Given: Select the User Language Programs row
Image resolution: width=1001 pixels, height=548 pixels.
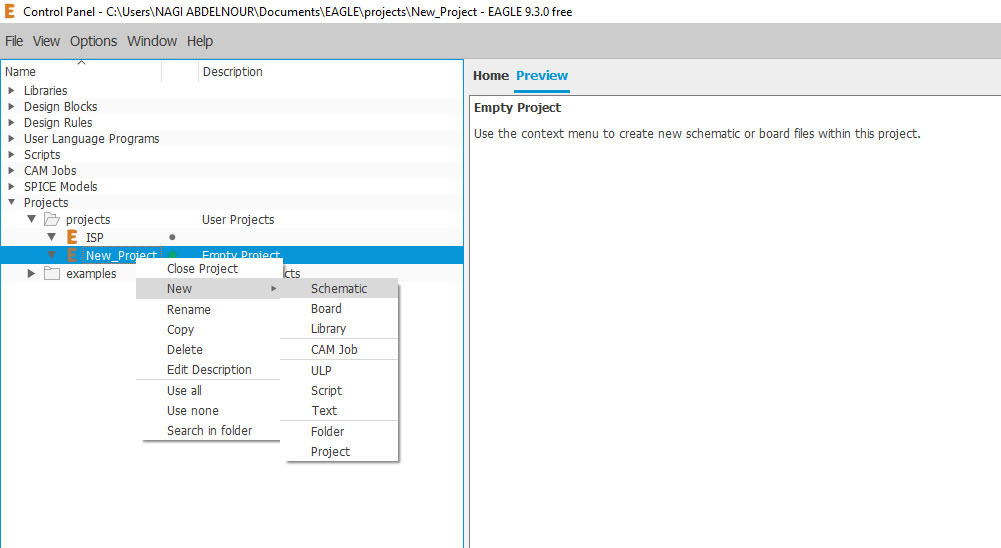Looking at the screenshot, I should (x=232, y=139).
